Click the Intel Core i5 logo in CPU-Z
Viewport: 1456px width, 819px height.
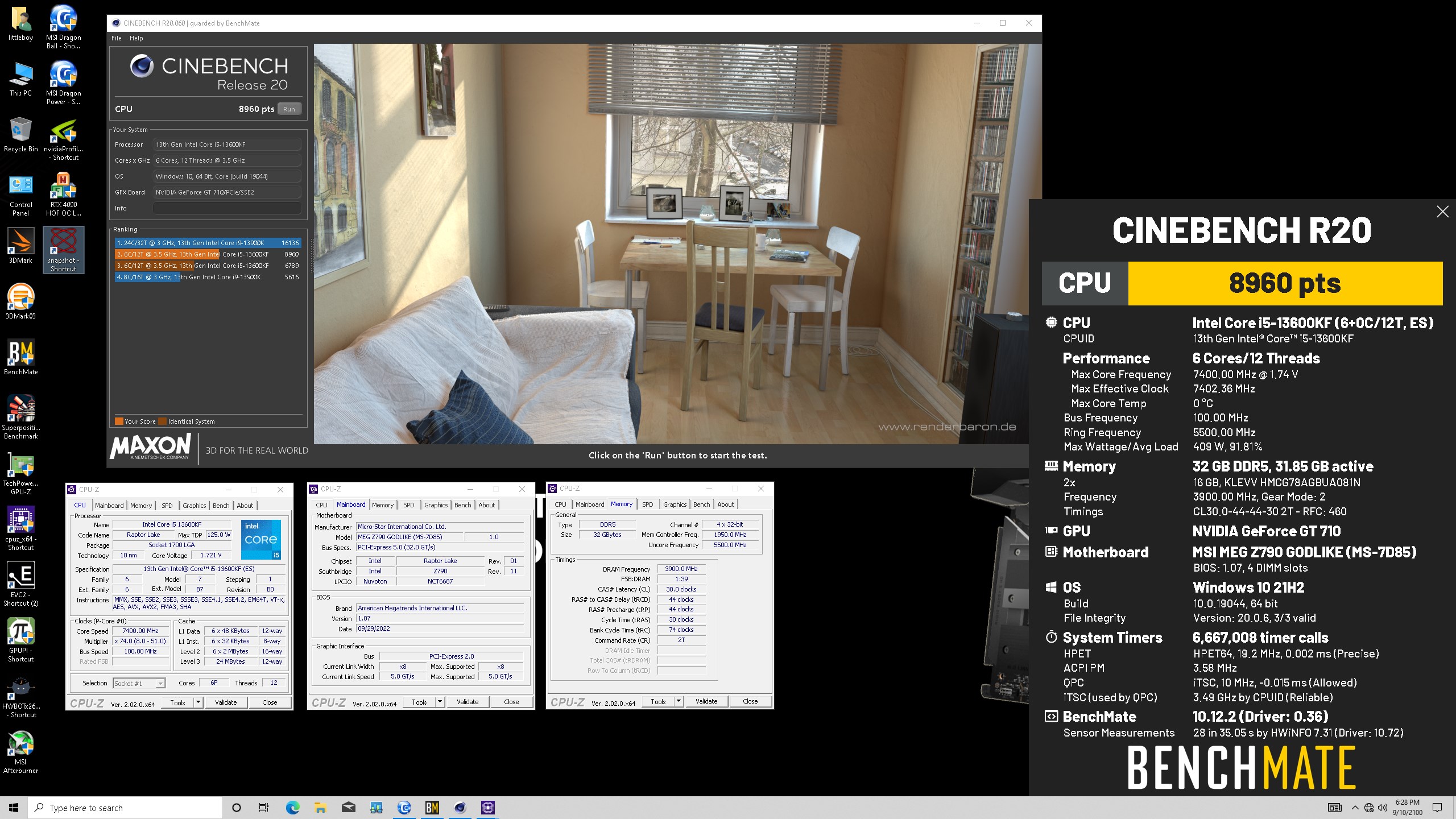[x=261, y=539]
